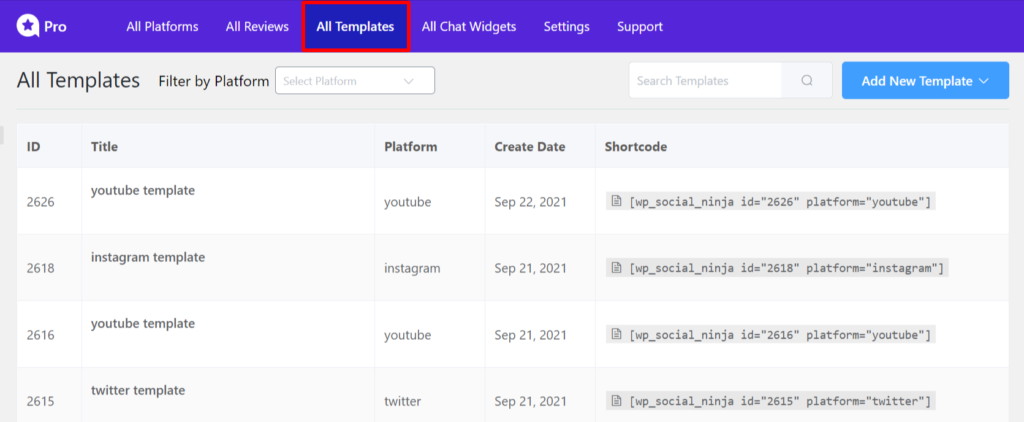Viewport: 1024px width, 422px height.
Task: Copy shortcode icon for instagram template 2618
Action: pyautogui.click(x=615, y=268)
